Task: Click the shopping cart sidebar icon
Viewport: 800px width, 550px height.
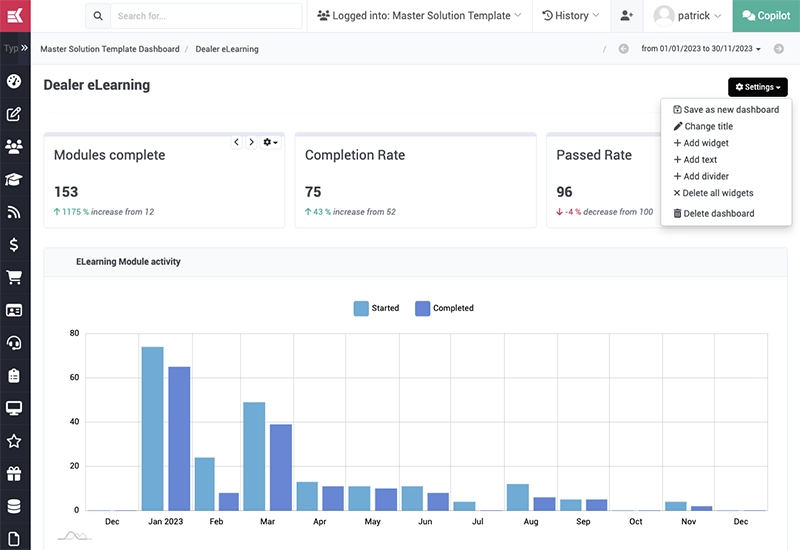Action: pyautogui.click(x=14, y=278)
